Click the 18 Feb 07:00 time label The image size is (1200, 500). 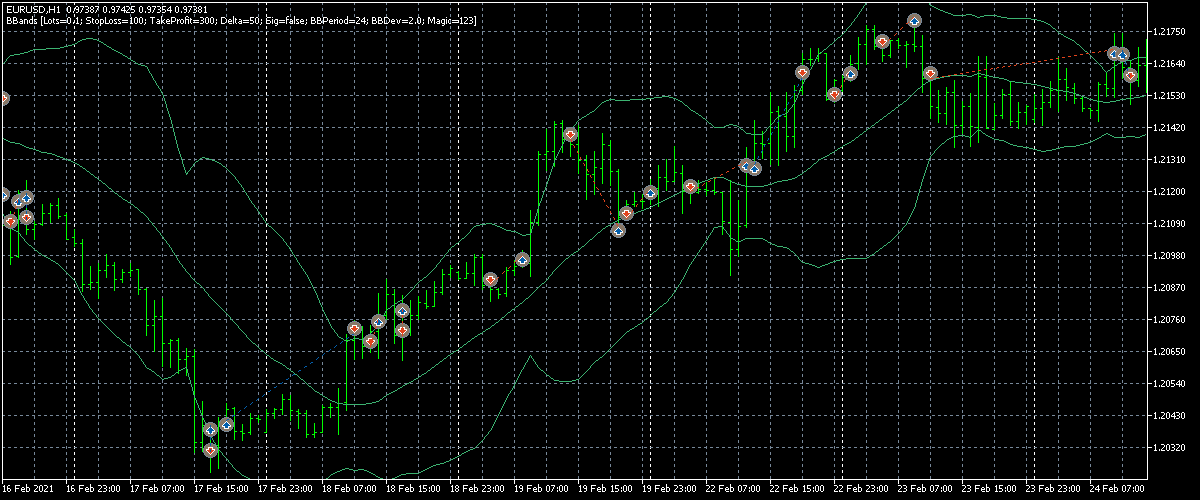click(348, 491)
